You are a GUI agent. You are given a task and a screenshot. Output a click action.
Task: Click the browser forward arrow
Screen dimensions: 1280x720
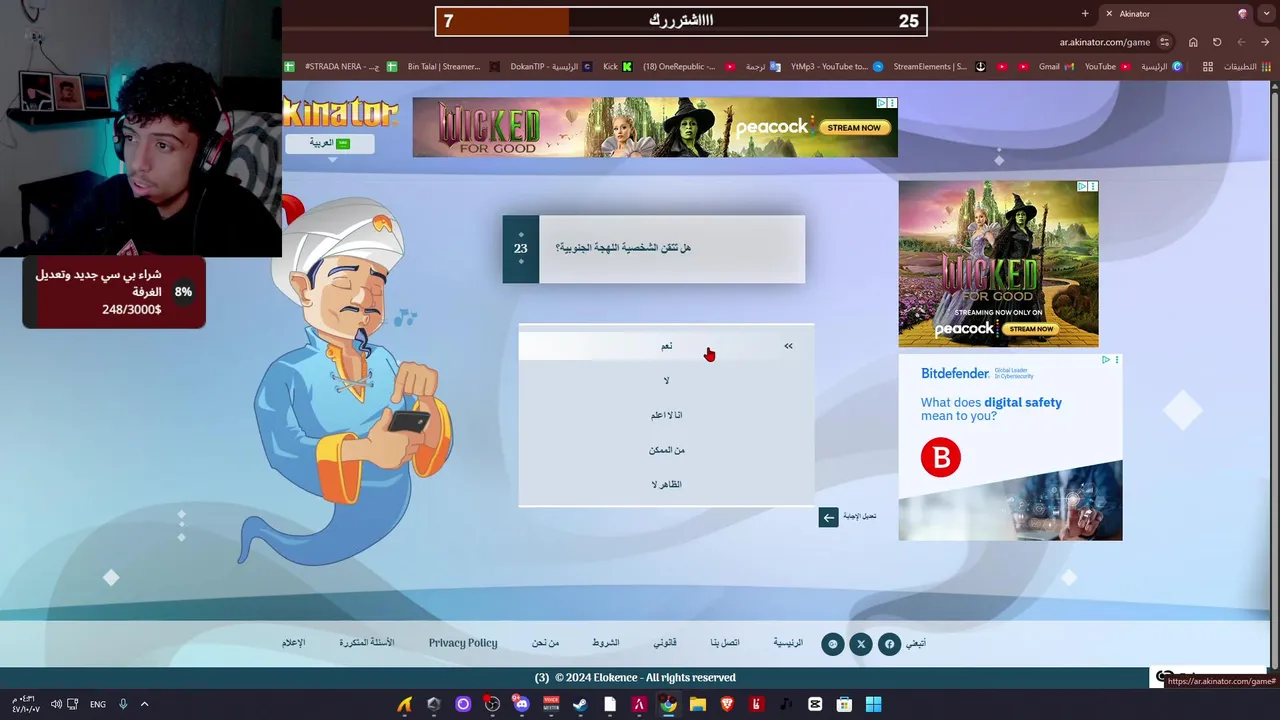[x=1241, y=42]
